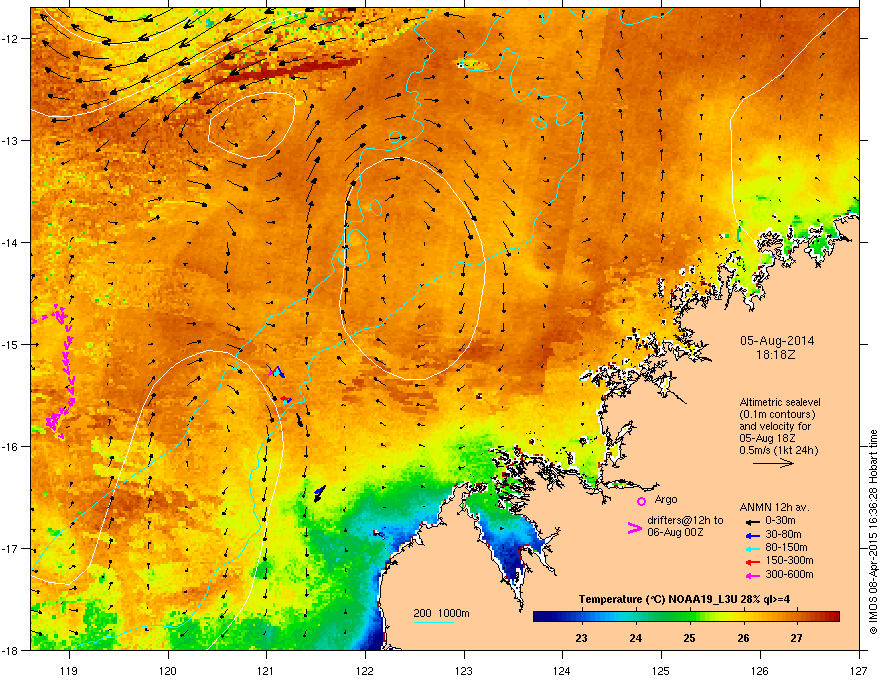
Task: Click the (0.1m contours) text line
Action: pos(777,414)
